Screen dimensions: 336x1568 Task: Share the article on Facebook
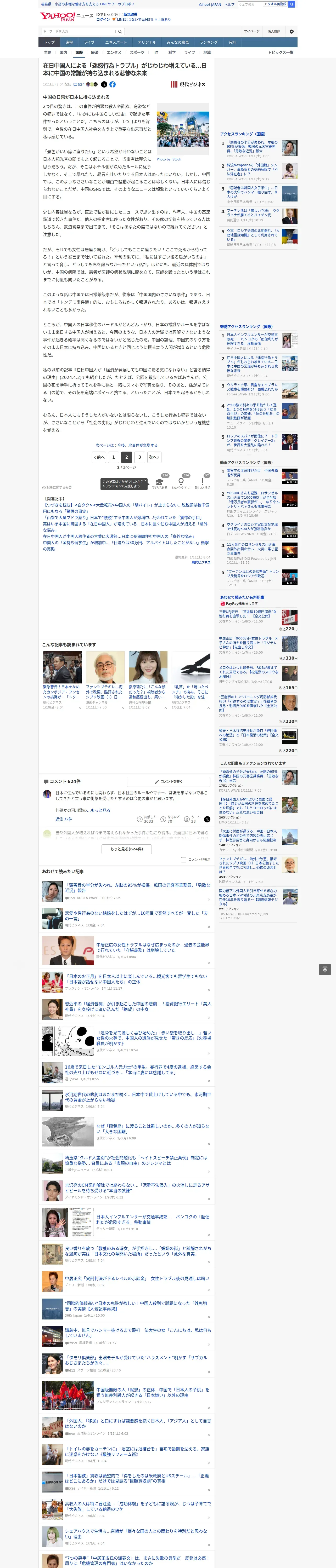(113, 85)
